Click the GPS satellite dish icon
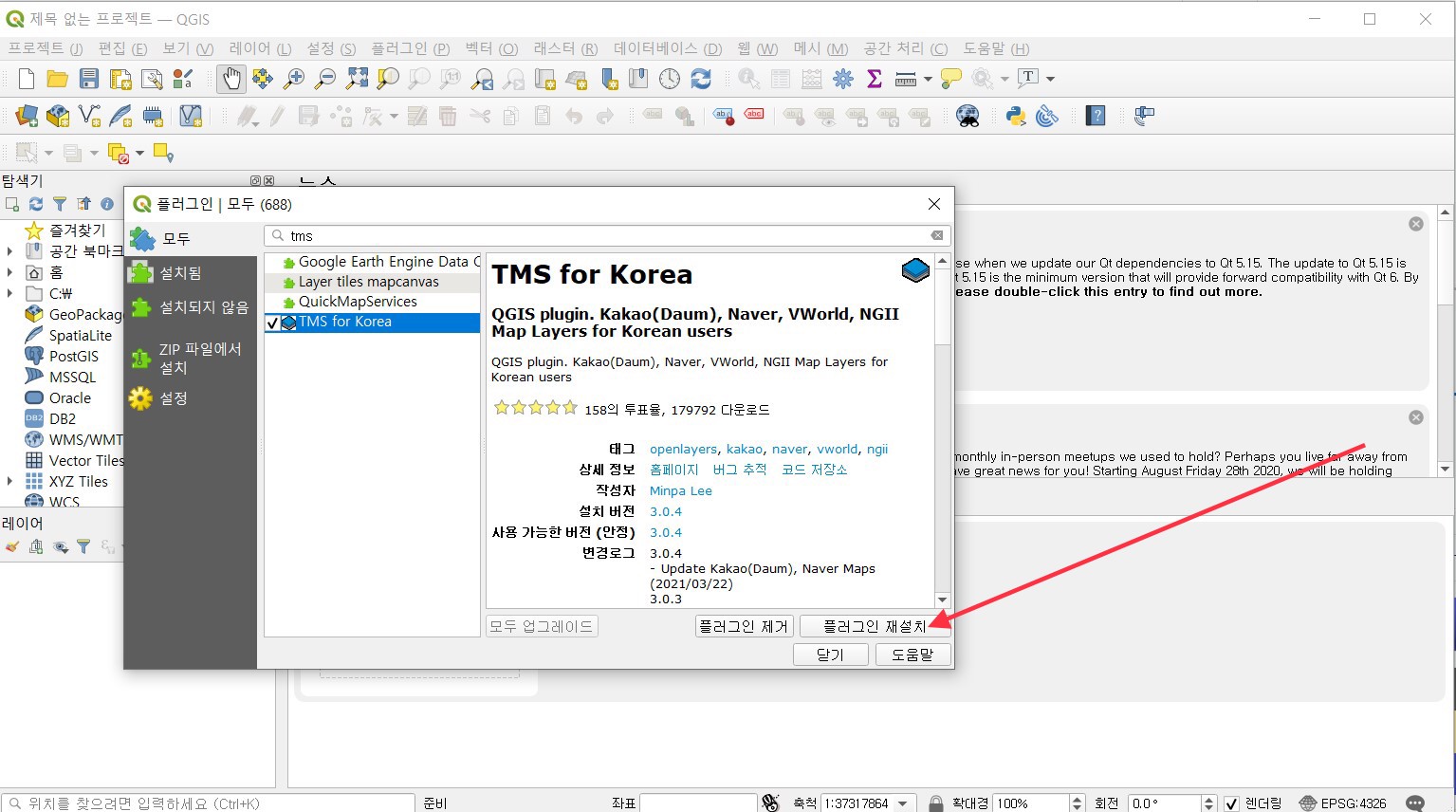 1047,116
